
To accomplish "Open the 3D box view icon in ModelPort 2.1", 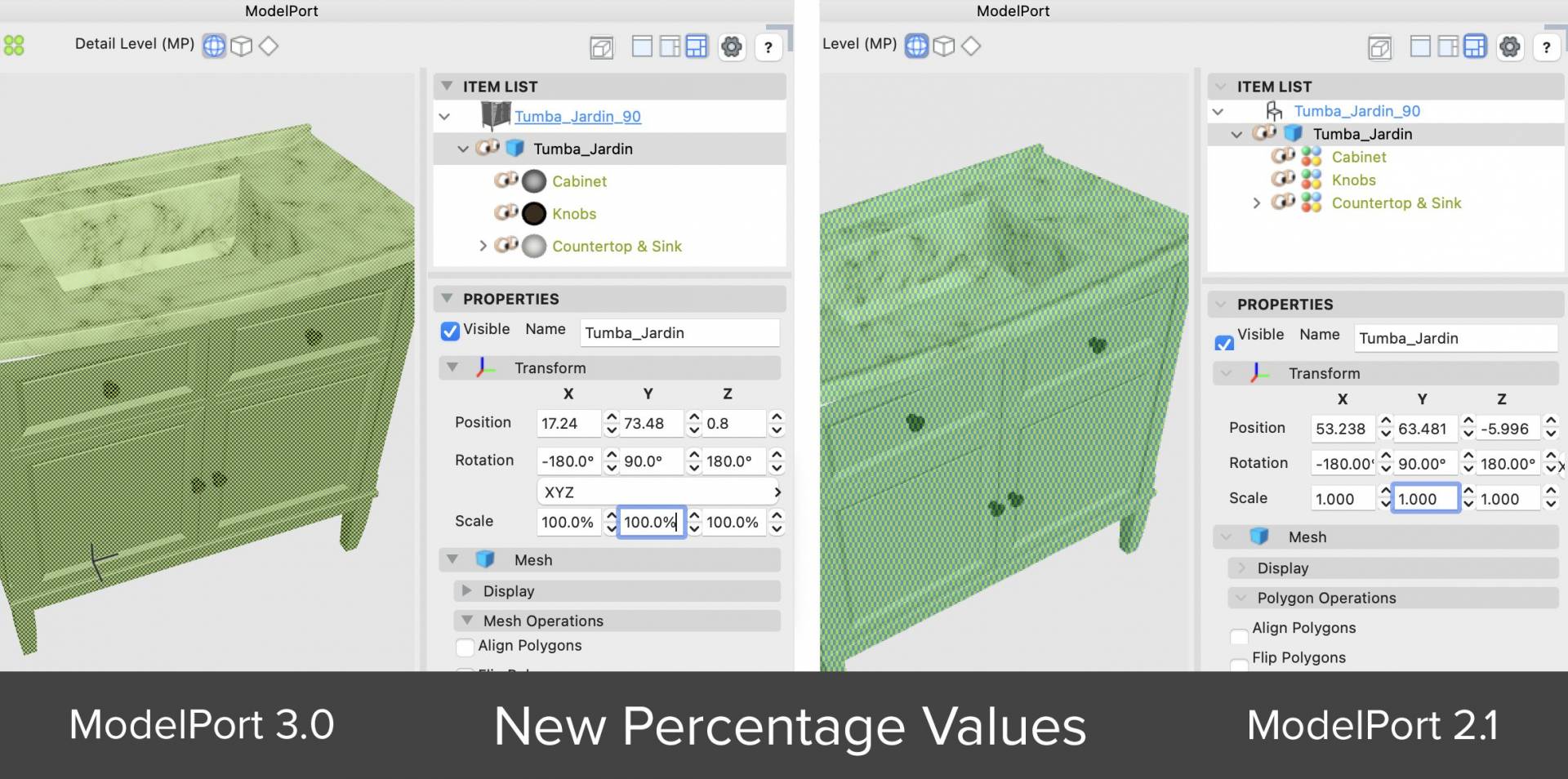I will [x=1380, y=47].
